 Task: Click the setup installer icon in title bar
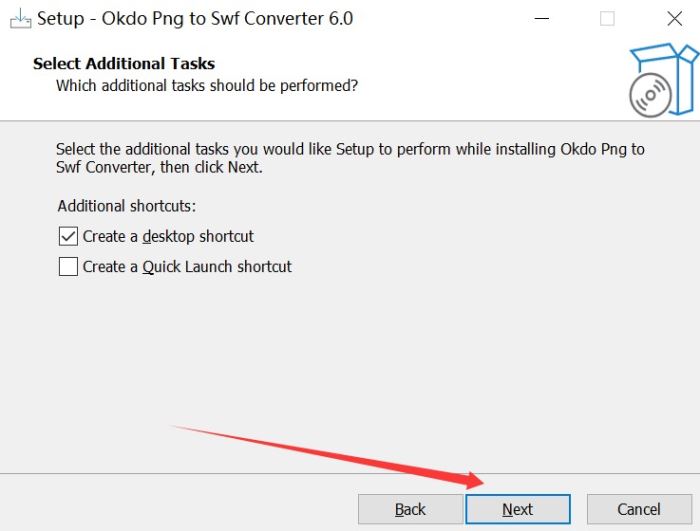19,18
